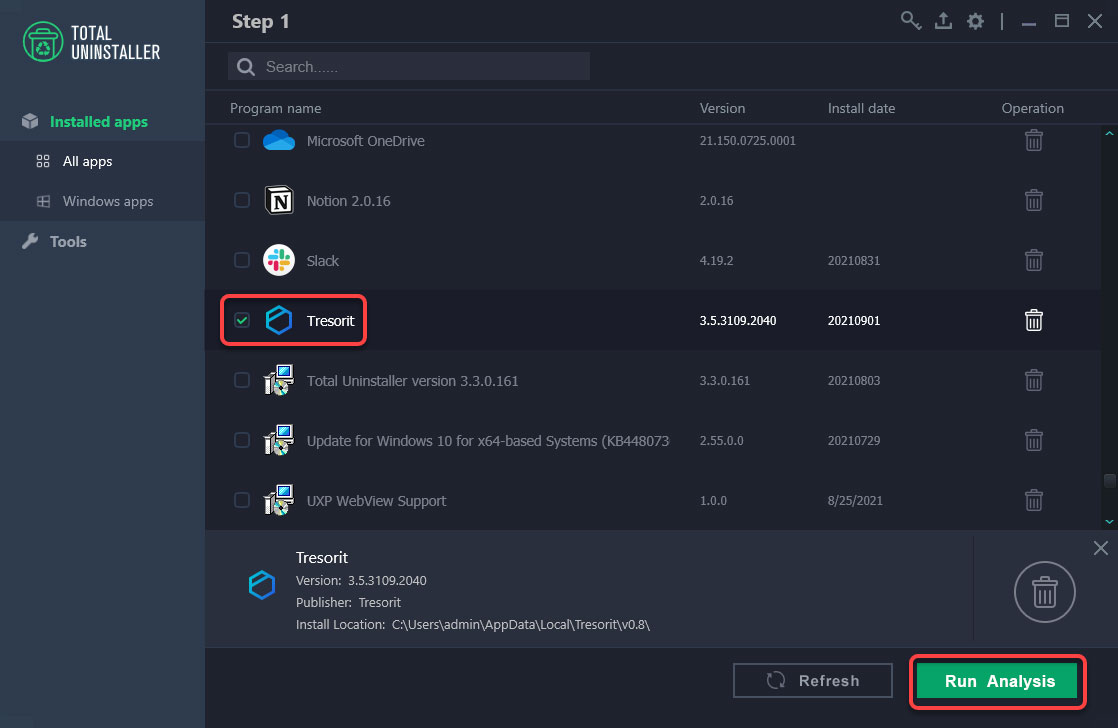Select the Microsoft OneDrive program name
This screenshot has width=1118, height=728.
365,141
